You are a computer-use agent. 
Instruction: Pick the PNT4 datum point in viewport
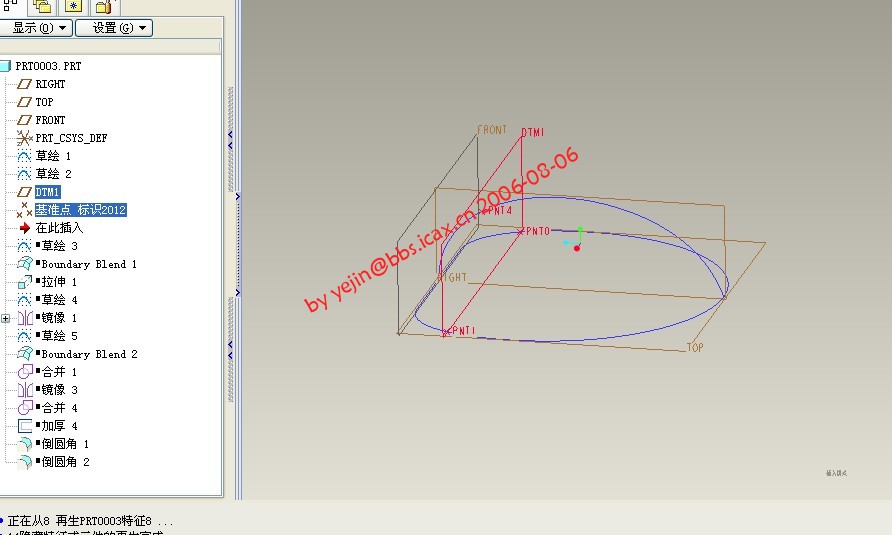(x=484, y=211)
